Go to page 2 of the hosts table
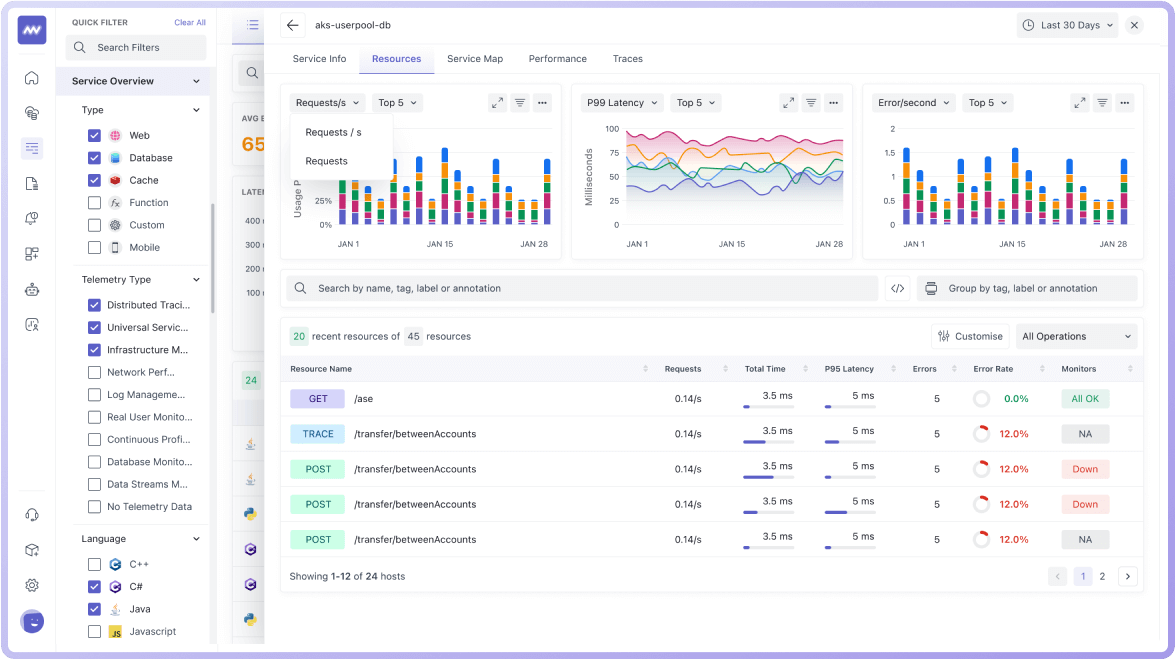Image resolution: width=1175 pixels, height=659 pixels. 1102,576
